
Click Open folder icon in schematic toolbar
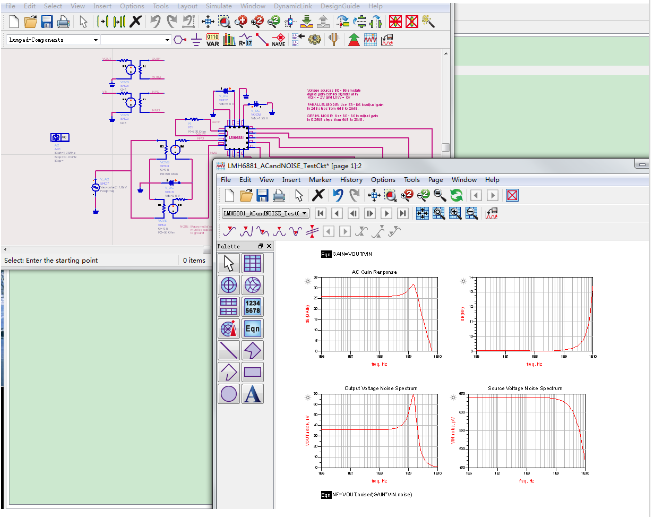coord(30,21)
